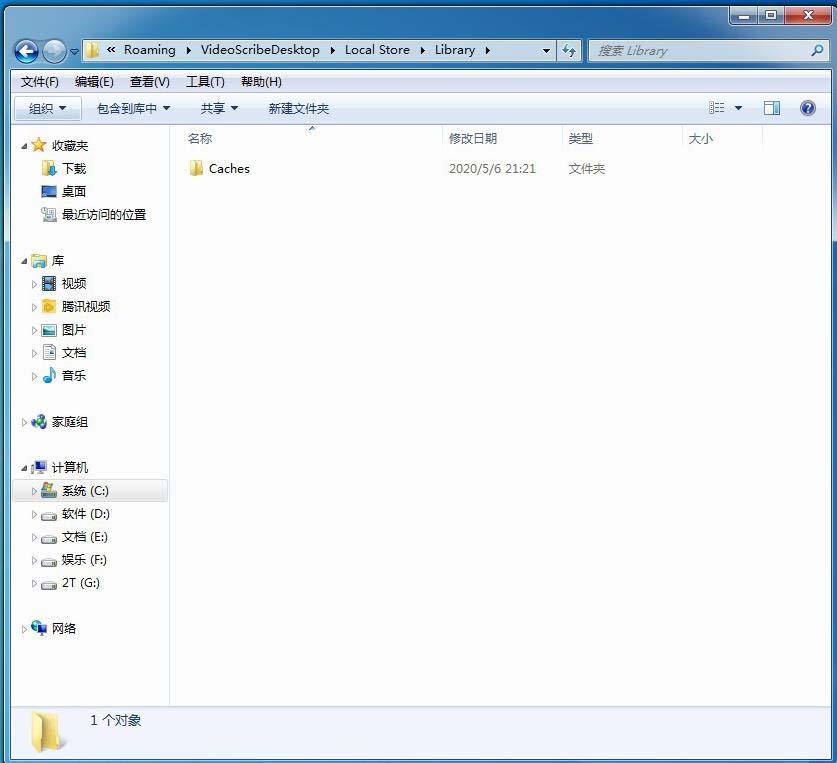Click the change view icon
The image size is (837, 763).
716,108
